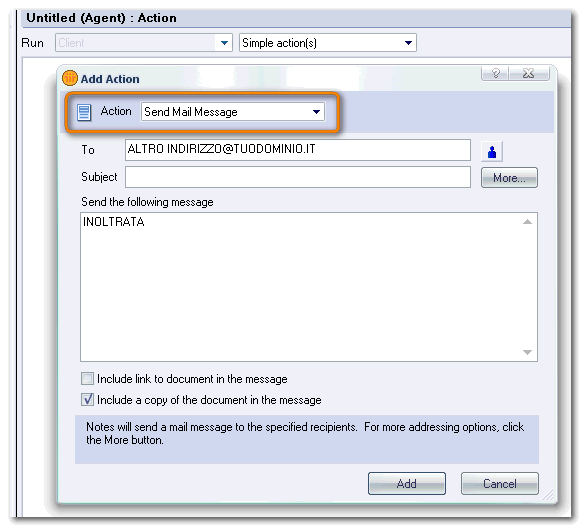Click the address book person icon
This screenshot has height=528, width=582.
pyautogui.click(x=492, y=151)
